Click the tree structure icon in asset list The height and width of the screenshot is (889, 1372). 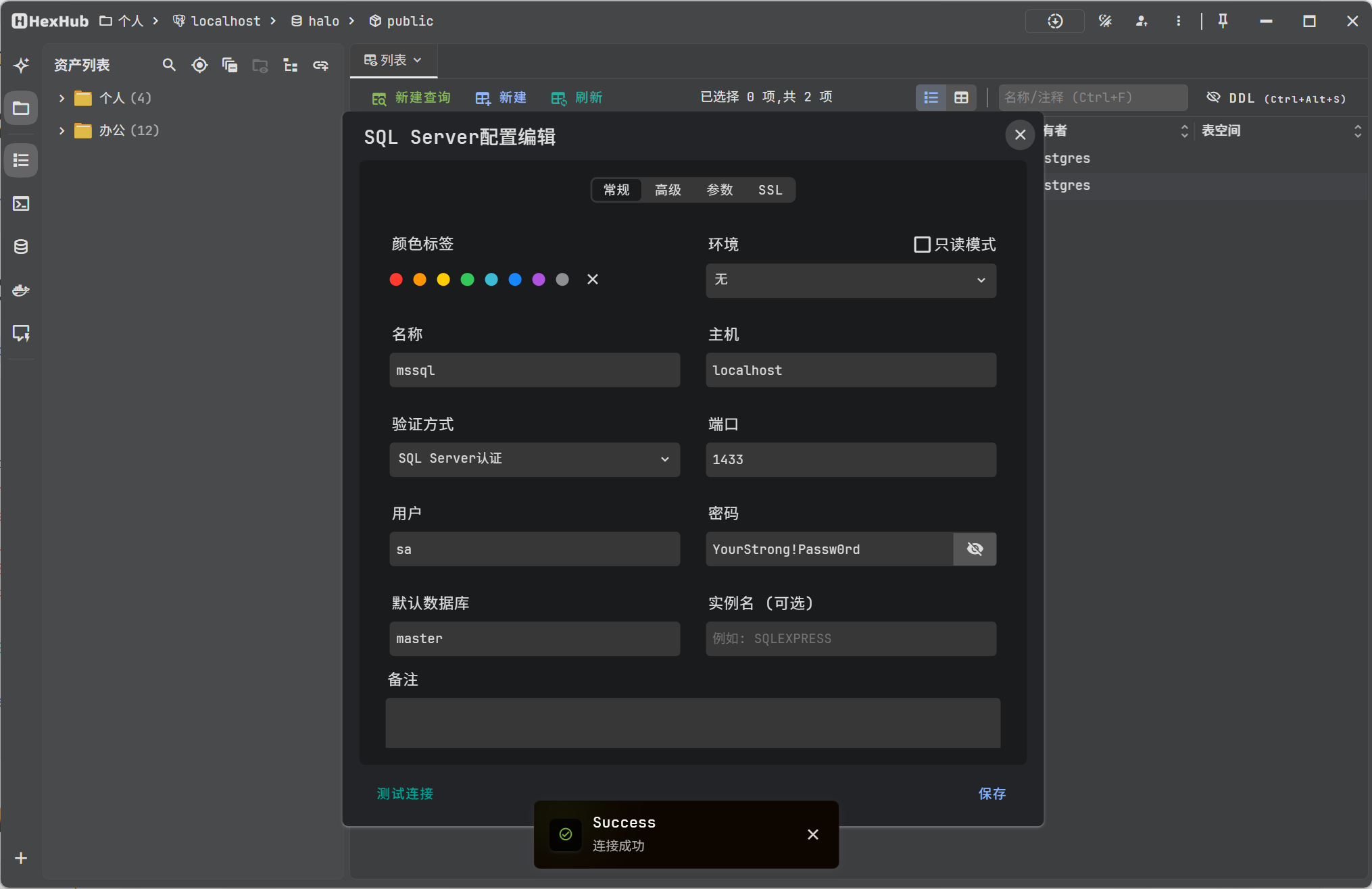pyautogui.click(x=291, y=65)
